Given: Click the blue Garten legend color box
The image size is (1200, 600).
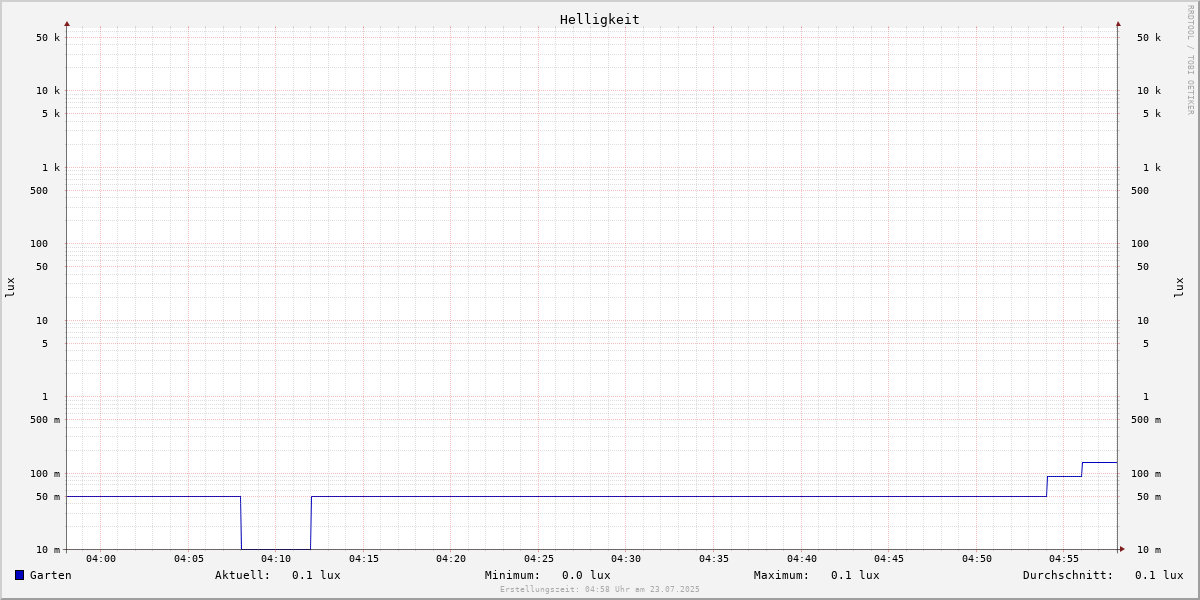Looking at the screenshot, I should pyautogui.click(x=19, y=575).
